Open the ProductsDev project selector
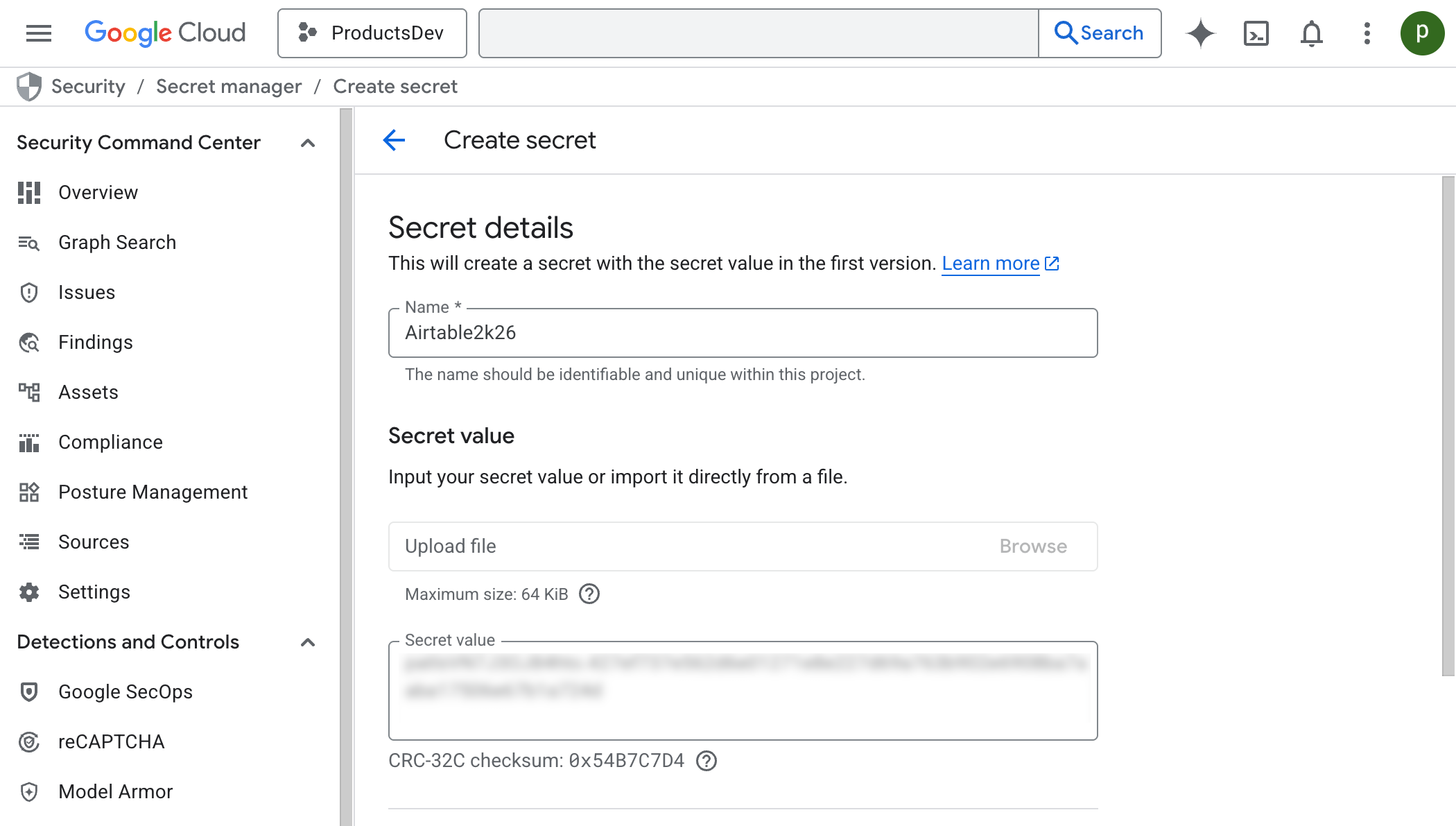This screenshot has width=1456, height=826. coord(372,33)
